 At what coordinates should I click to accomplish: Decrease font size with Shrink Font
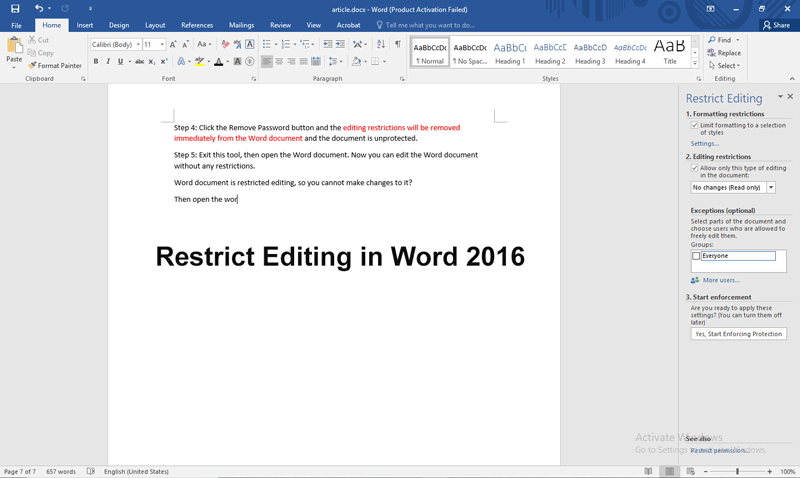pos(186,44)
